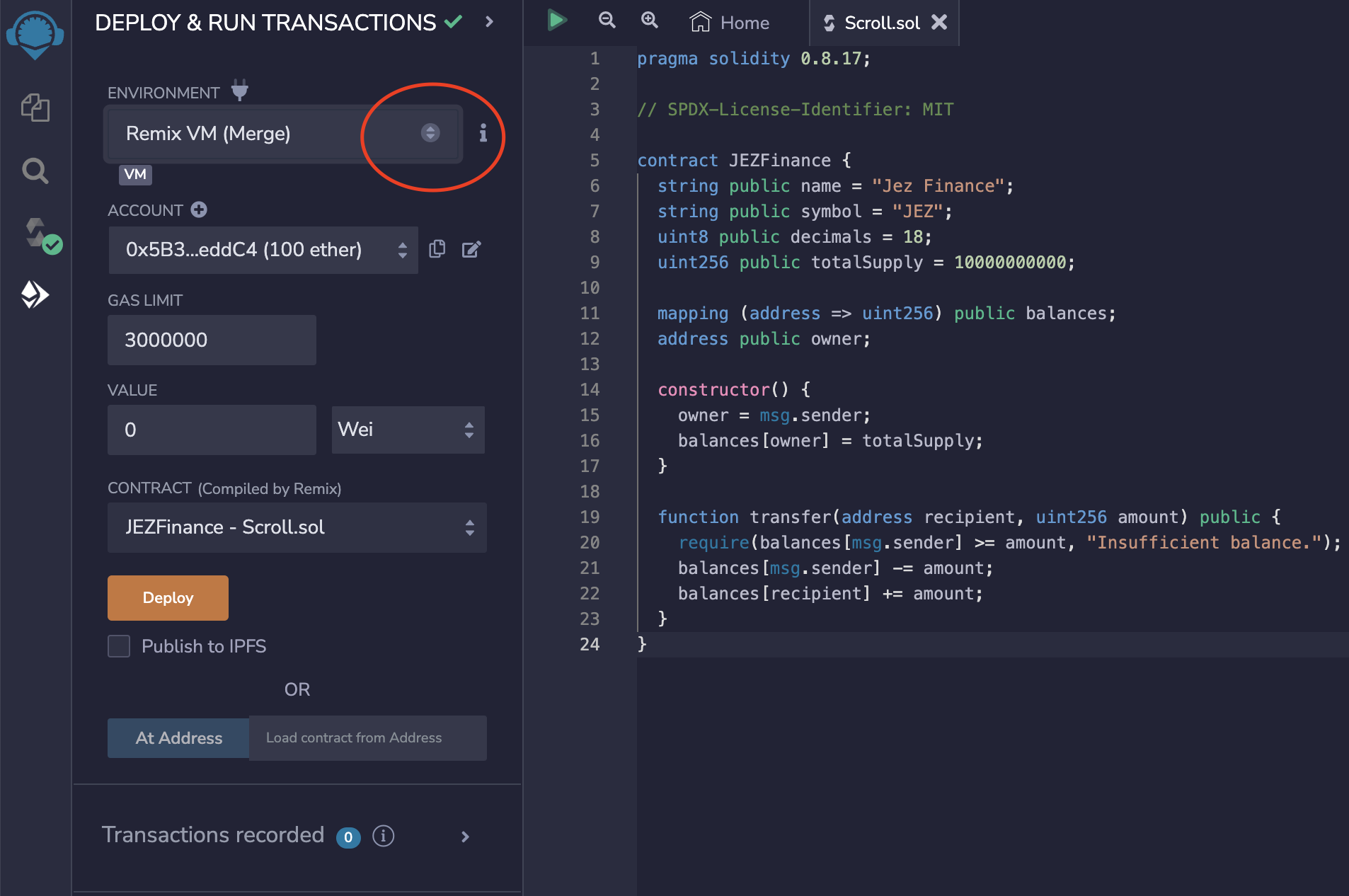Open the File Explorer sidebar icon

coord(35,108)
